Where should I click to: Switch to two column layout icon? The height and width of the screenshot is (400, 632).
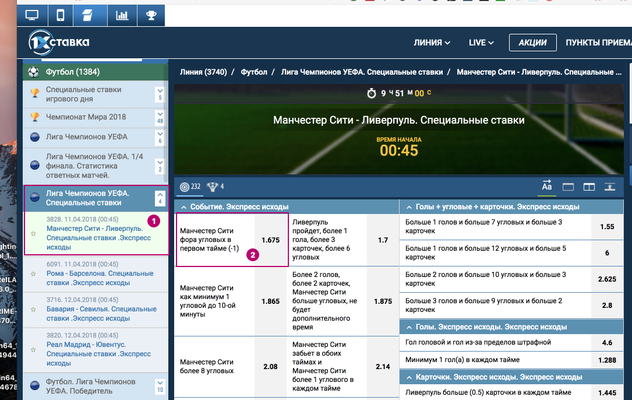point(589,187)
